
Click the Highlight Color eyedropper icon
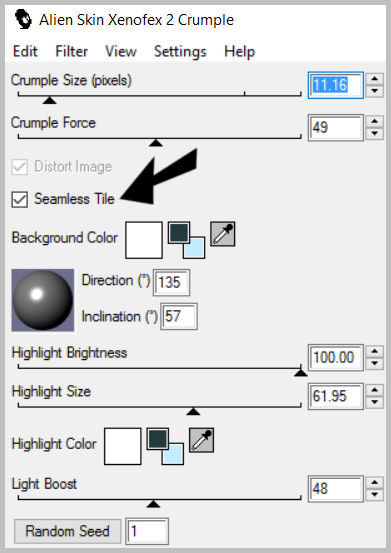202,440
